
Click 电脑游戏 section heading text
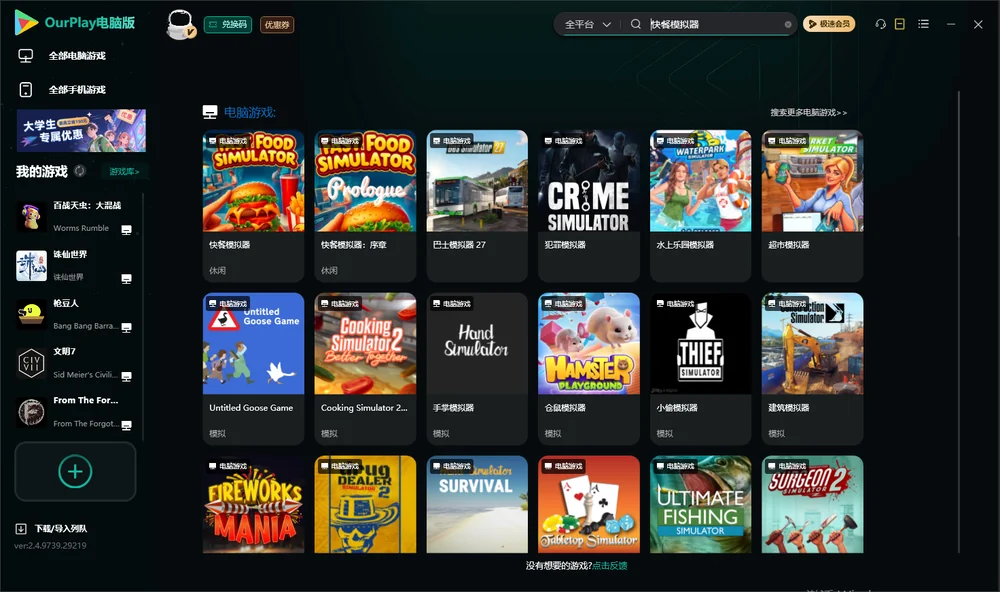249,112
